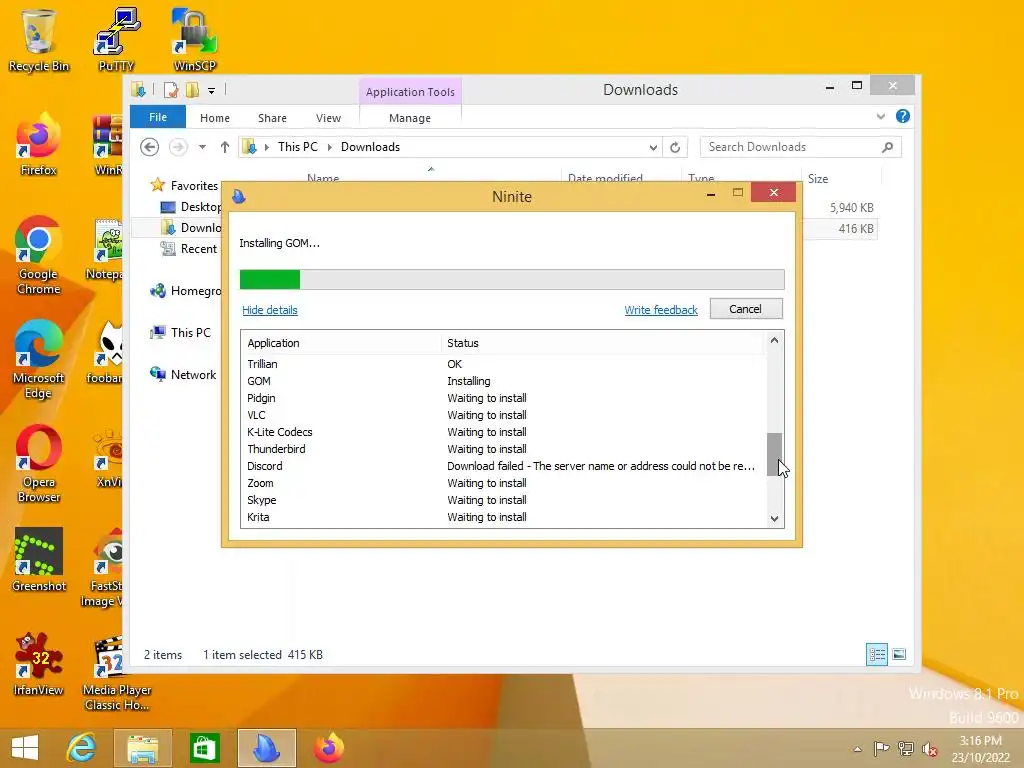Open Opera Browser desktop shortcut
Viewport: 1024px width, 768px height.
click(x=38, y=464)
